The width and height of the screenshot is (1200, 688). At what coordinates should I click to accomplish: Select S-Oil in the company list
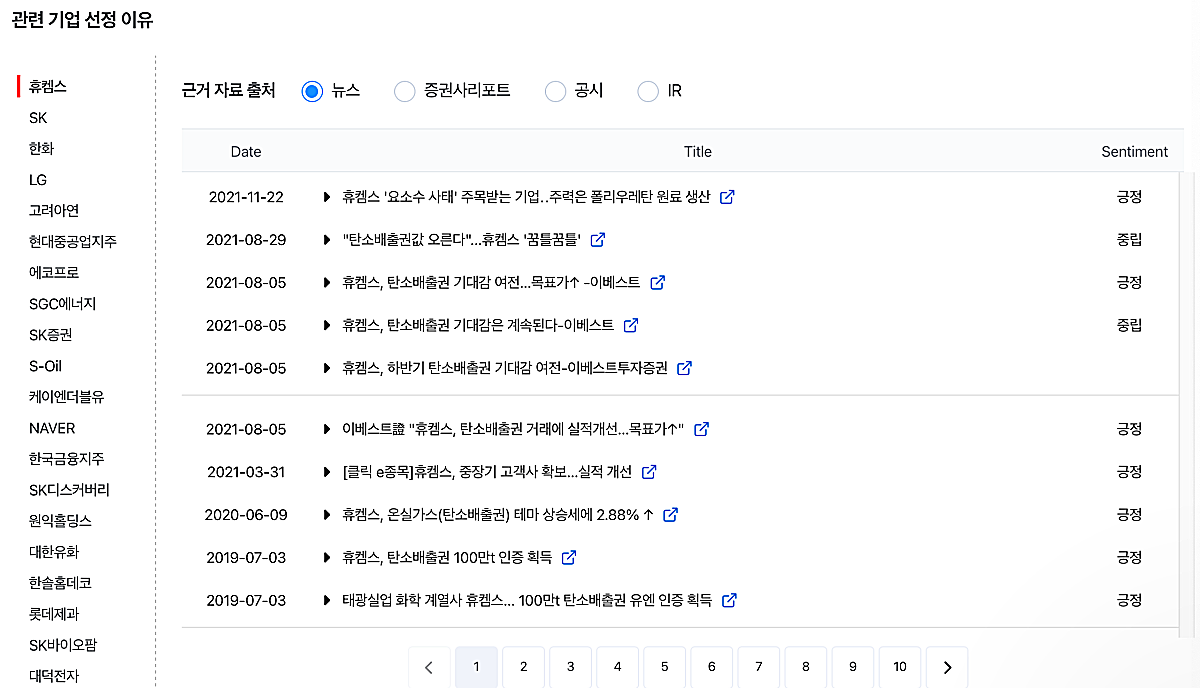(x=45, y=366)
